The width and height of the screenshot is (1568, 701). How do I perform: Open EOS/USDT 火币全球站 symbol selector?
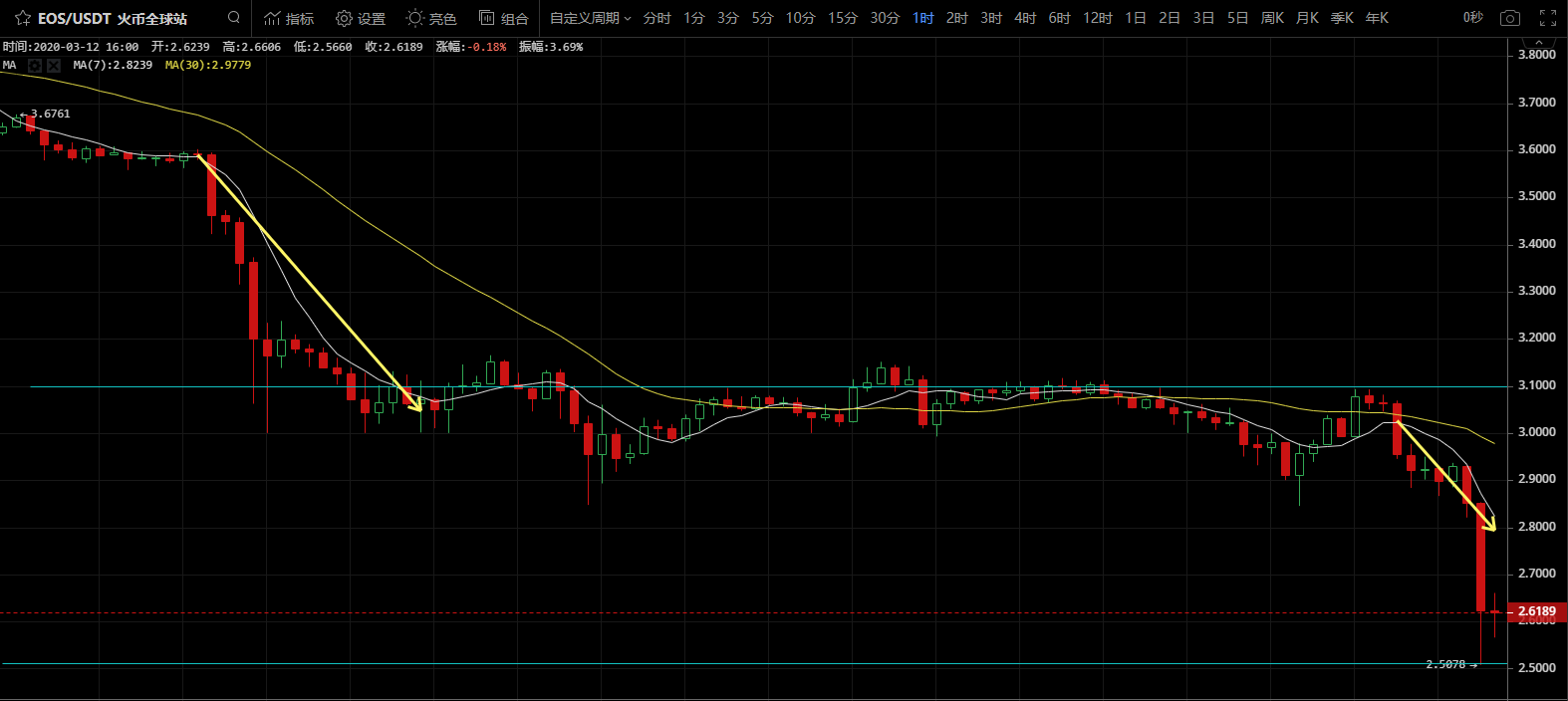pos(112,18)
